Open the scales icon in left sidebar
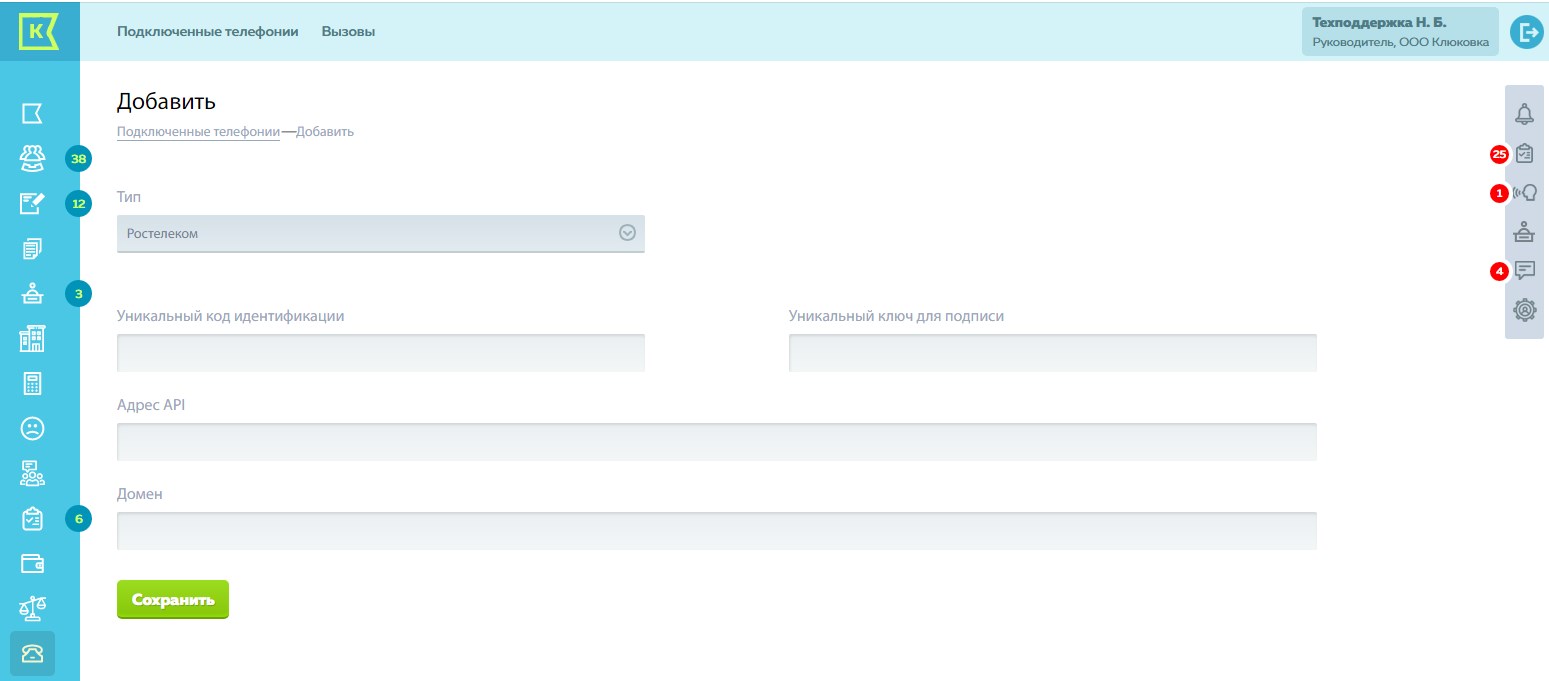This screenshot has width=1549, height=681. [33, 608]
